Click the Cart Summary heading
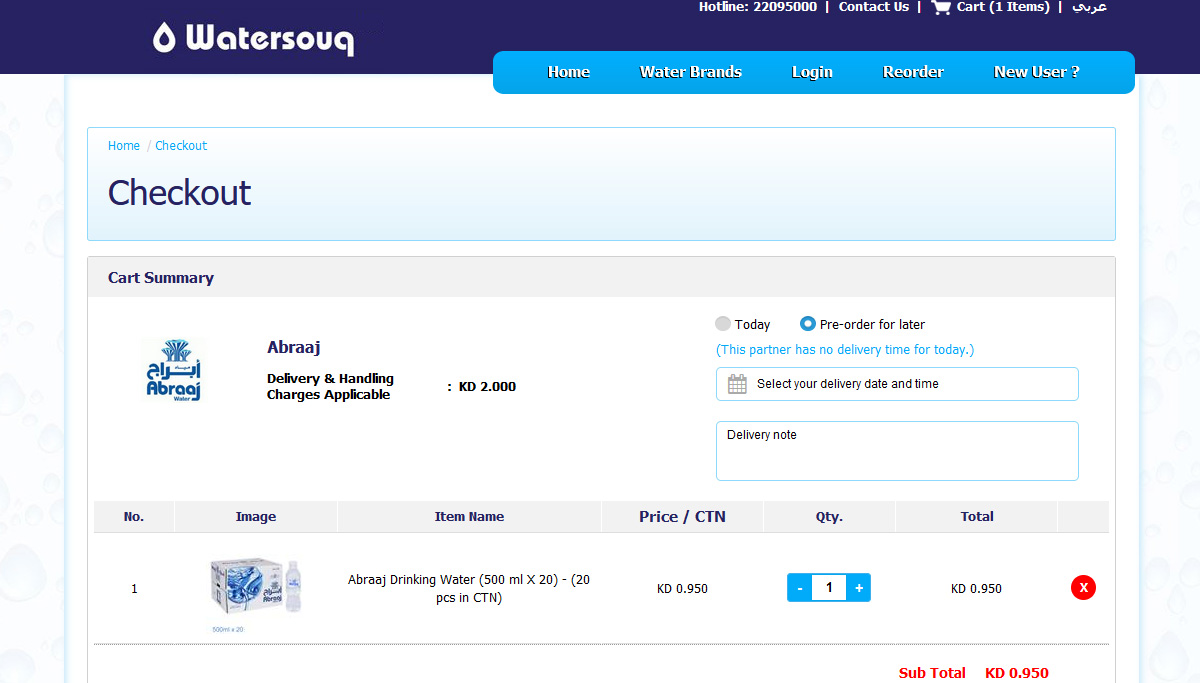 coord(161,278)
